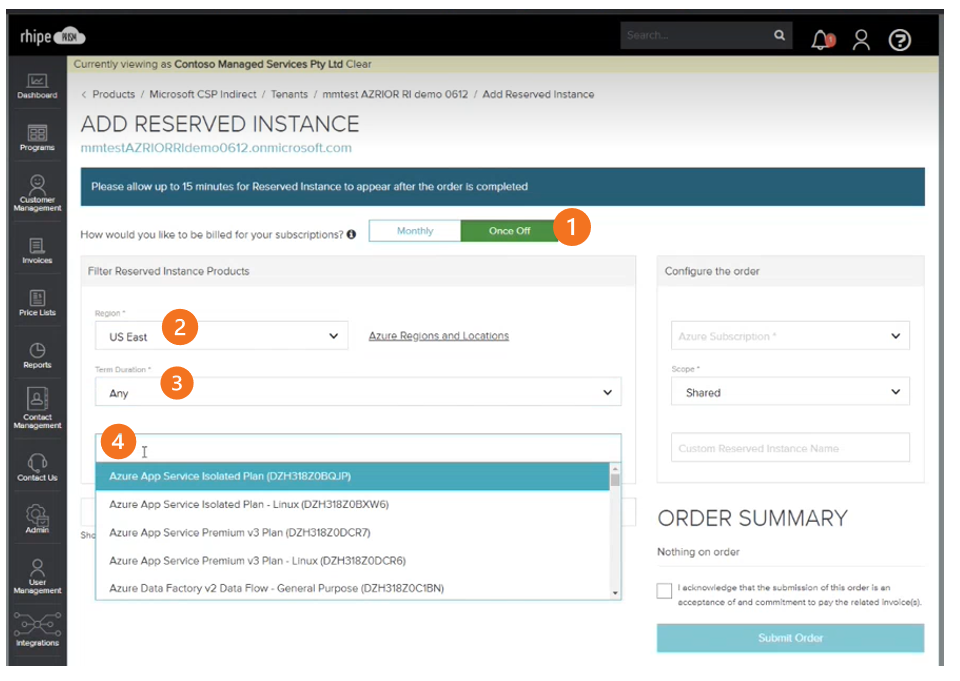Screen dimensions: 960x681
Task: Open Price Lists in sidebar
Action: 37,303
